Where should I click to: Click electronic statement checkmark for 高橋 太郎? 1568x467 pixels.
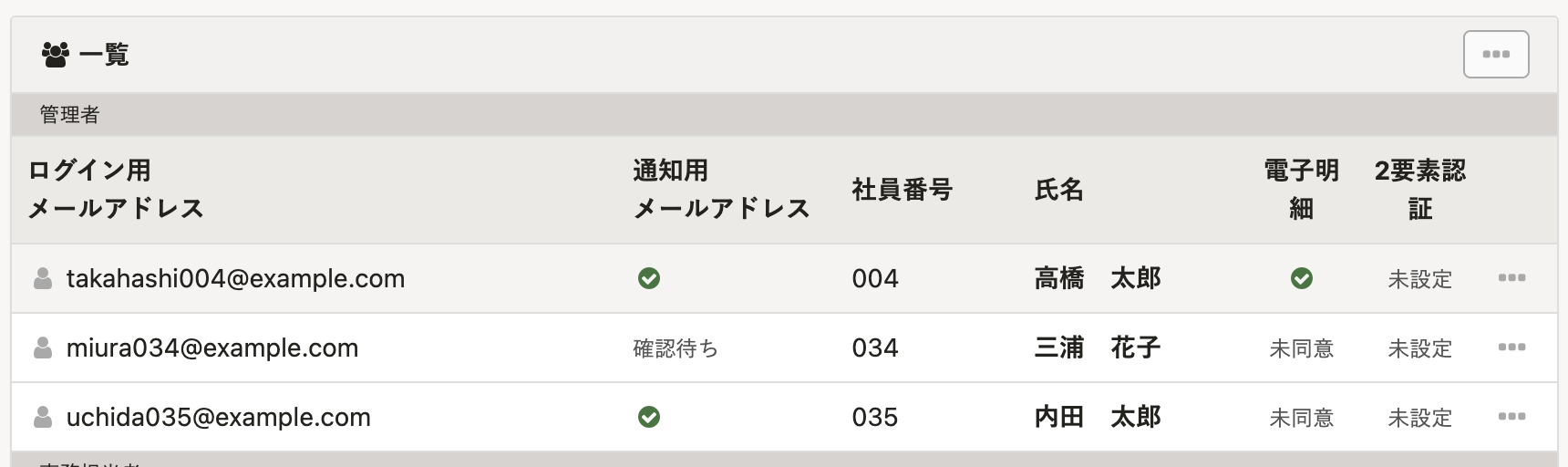(x=1302, y=278)
